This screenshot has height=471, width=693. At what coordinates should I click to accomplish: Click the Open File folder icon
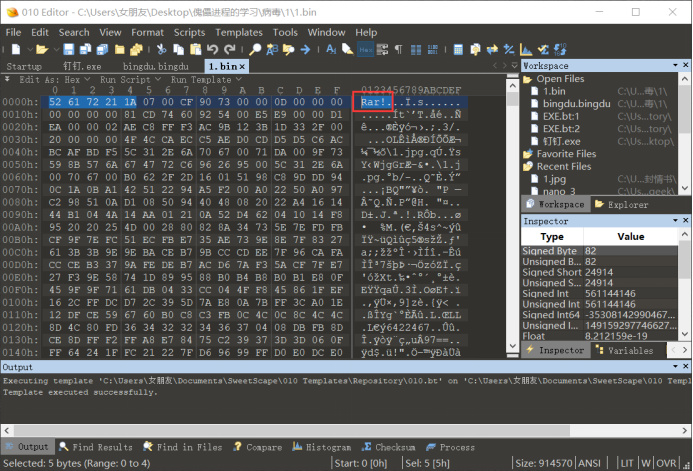coord(42,49)
